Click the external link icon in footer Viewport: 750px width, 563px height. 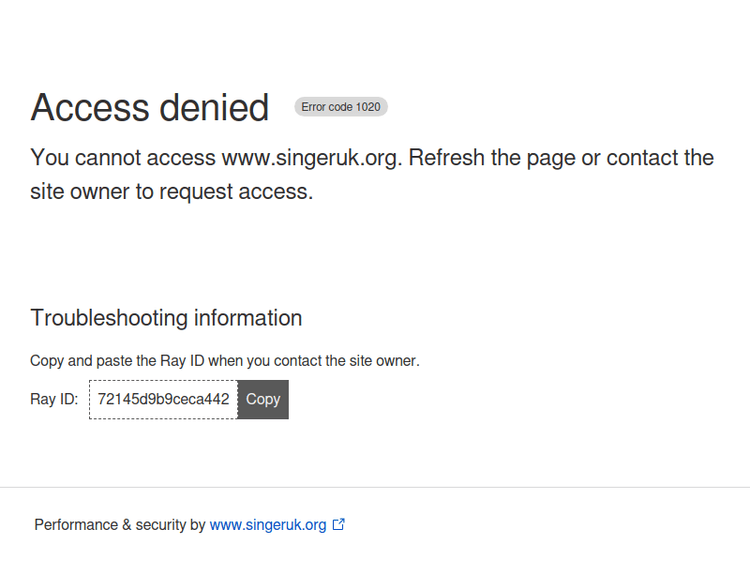tap(339, 524)
